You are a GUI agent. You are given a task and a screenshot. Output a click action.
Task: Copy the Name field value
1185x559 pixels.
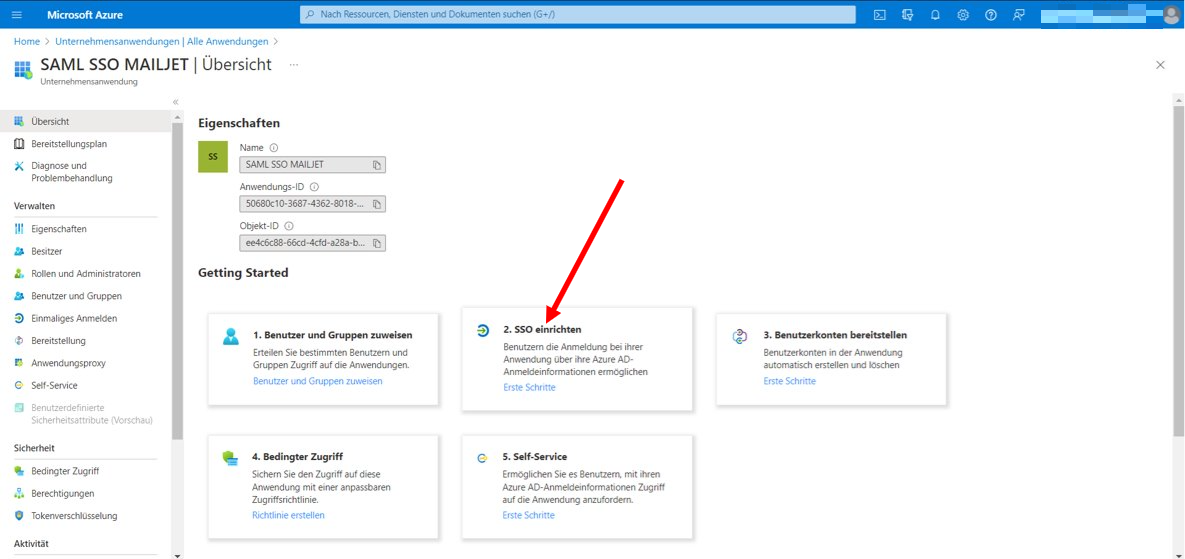pos(377,165)
